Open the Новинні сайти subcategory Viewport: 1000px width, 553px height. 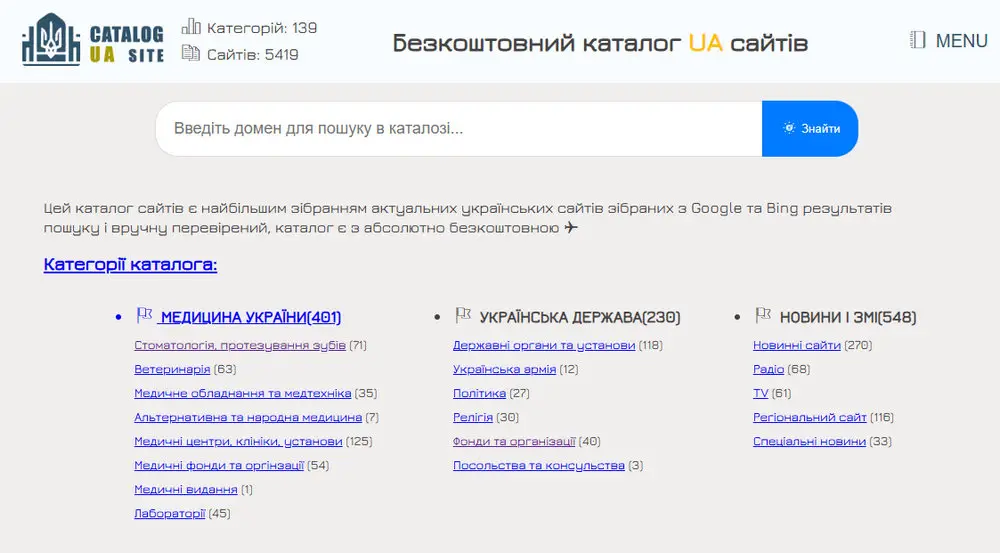coord(797,345)
